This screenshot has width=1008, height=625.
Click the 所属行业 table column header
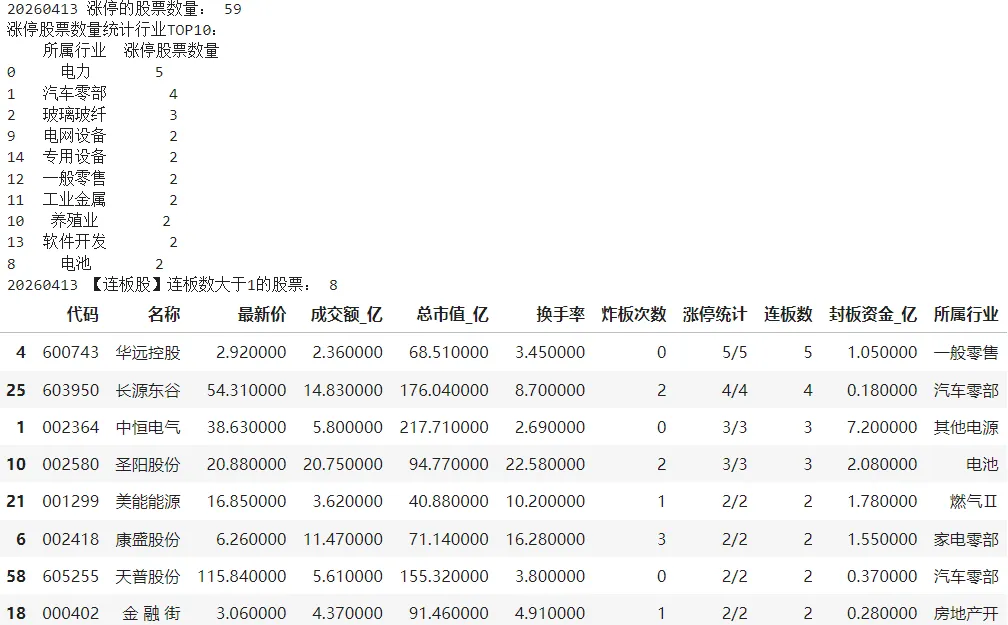966,314
